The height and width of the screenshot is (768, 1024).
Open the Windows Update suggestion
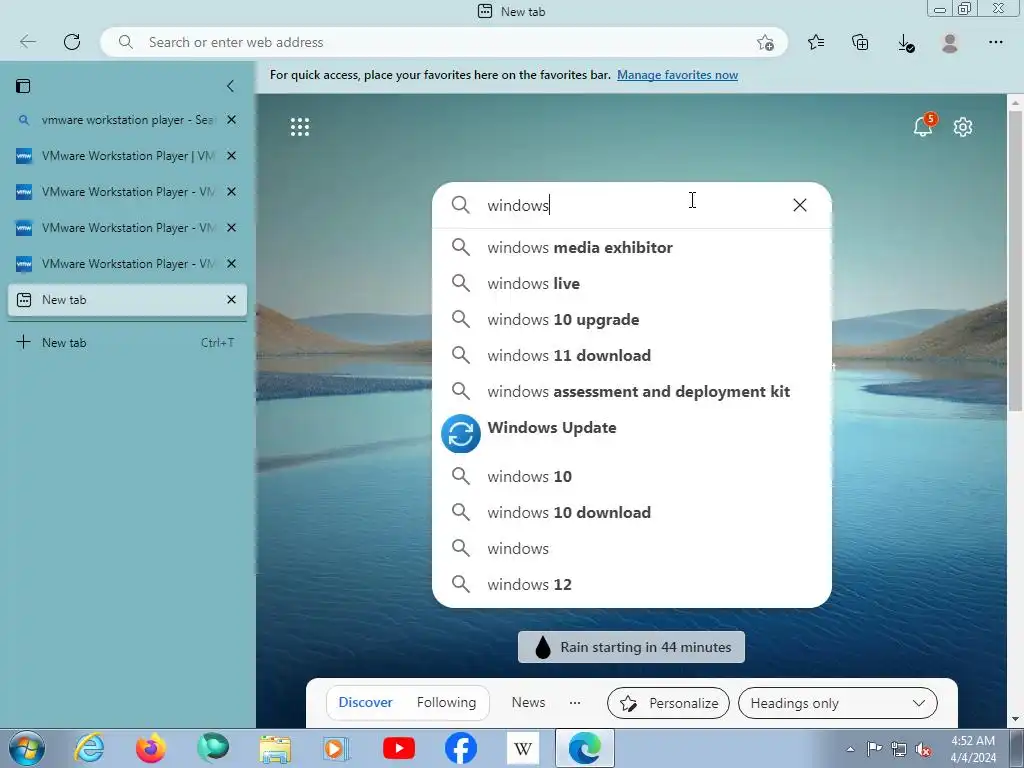pyautogui.click(x=632, y=434)
